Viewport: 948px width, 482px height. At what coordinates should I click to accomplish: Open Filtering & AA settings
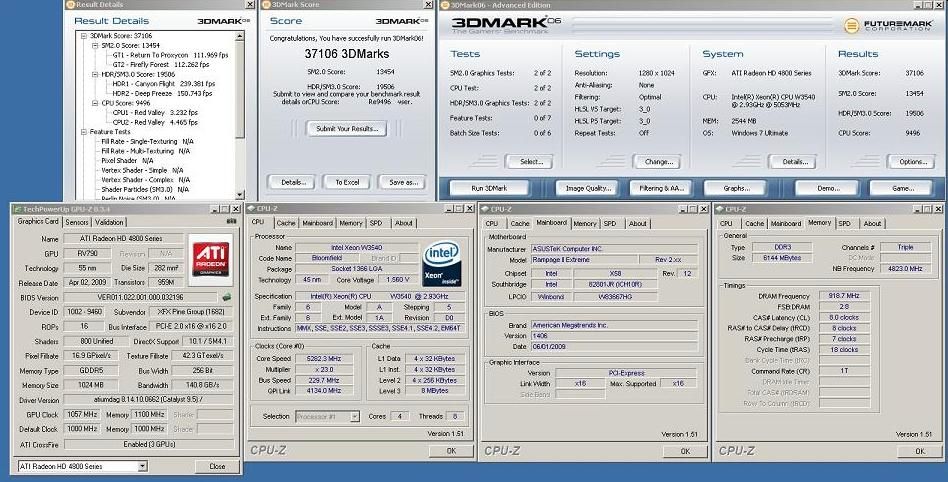coord(661,188)
